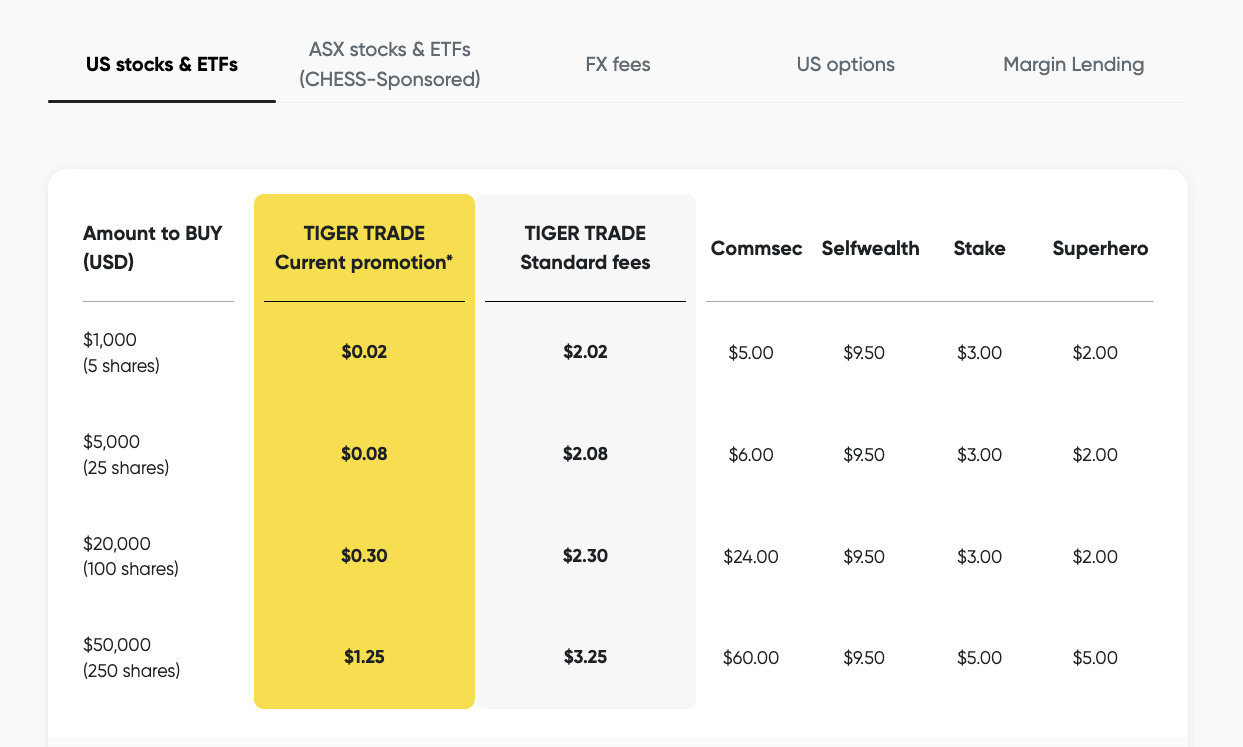
Task: Click the Selfwealth column header
Action: point(870,249)
